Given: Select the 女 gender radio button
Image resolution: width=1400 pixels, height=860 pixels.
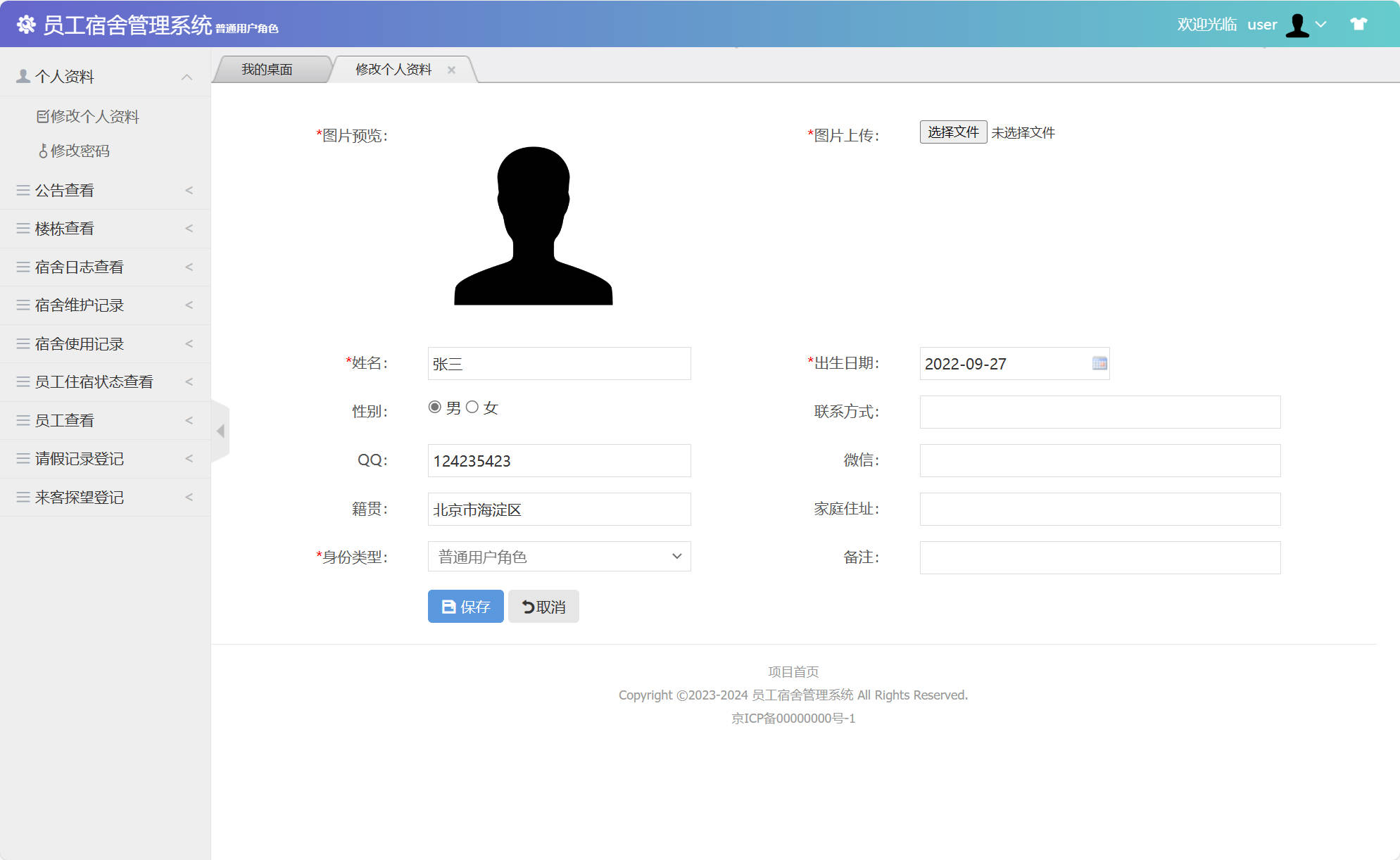Looking at the screenshot, I should point(473,407).
